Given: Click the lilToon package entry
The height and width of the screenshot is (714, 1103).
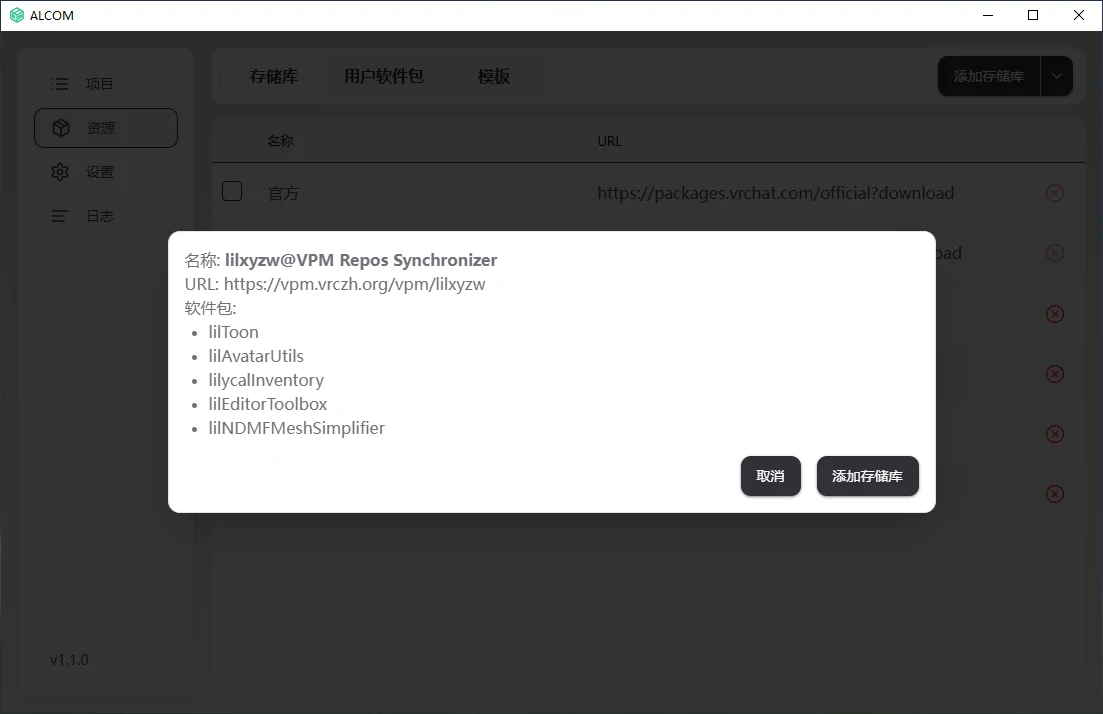Looking at the screenshot, I should click(x=234, y=332).
